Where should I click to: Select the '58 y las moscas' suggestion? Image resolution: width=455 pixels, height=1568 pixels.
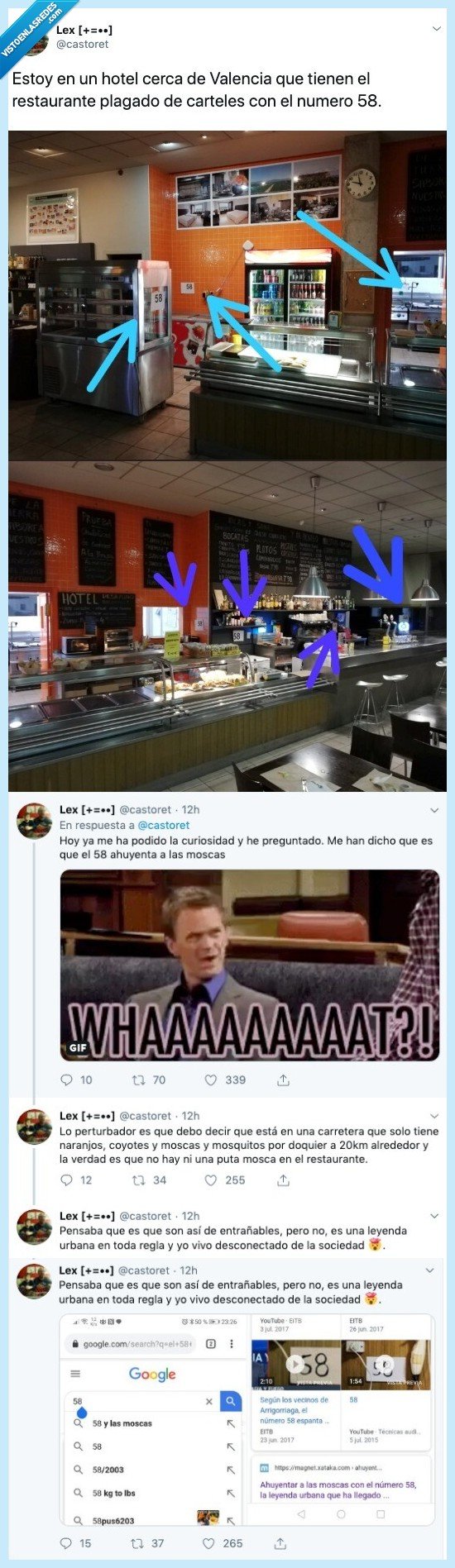click(122, 1423)
